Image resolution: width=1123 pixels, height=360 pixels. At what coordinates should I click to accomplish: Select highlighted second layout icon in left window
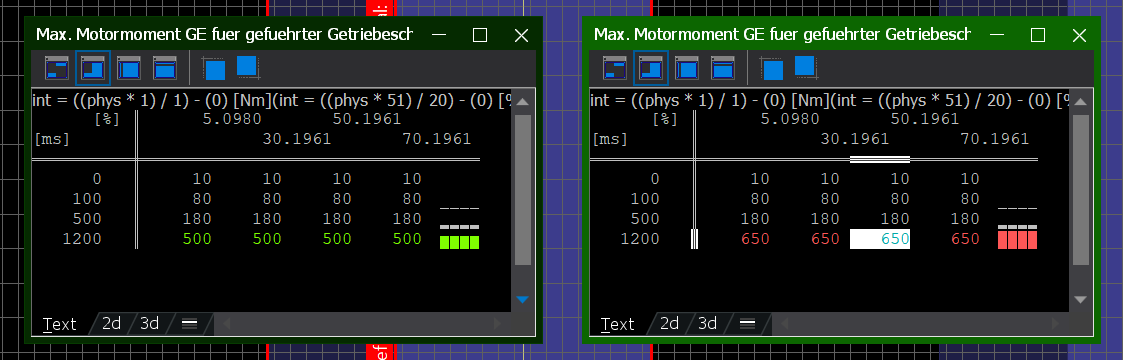click(x=93, y=69)
